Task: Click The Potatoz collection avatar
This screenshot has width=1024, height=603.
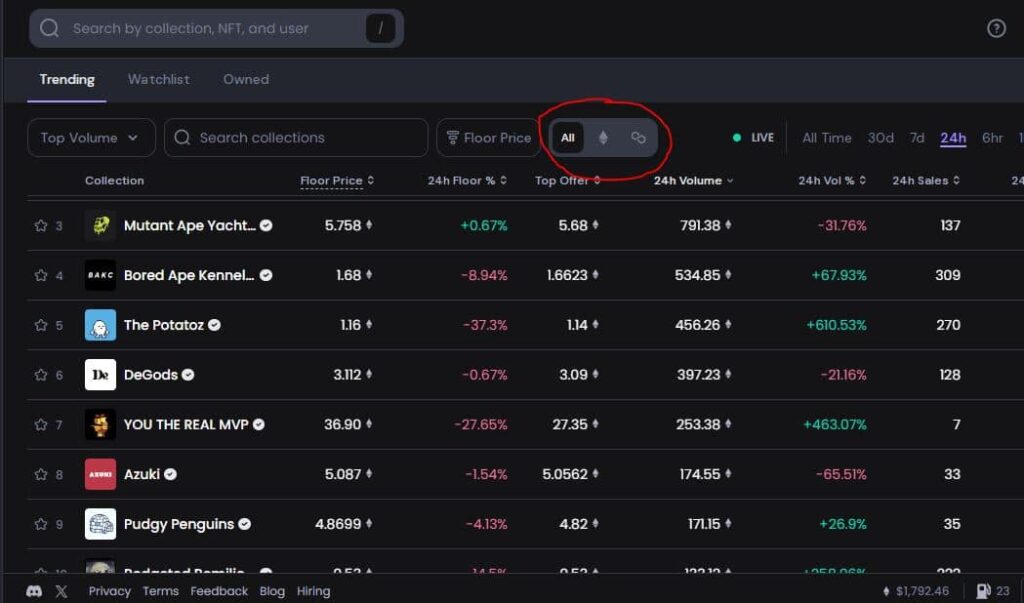Action: [100, 325]
